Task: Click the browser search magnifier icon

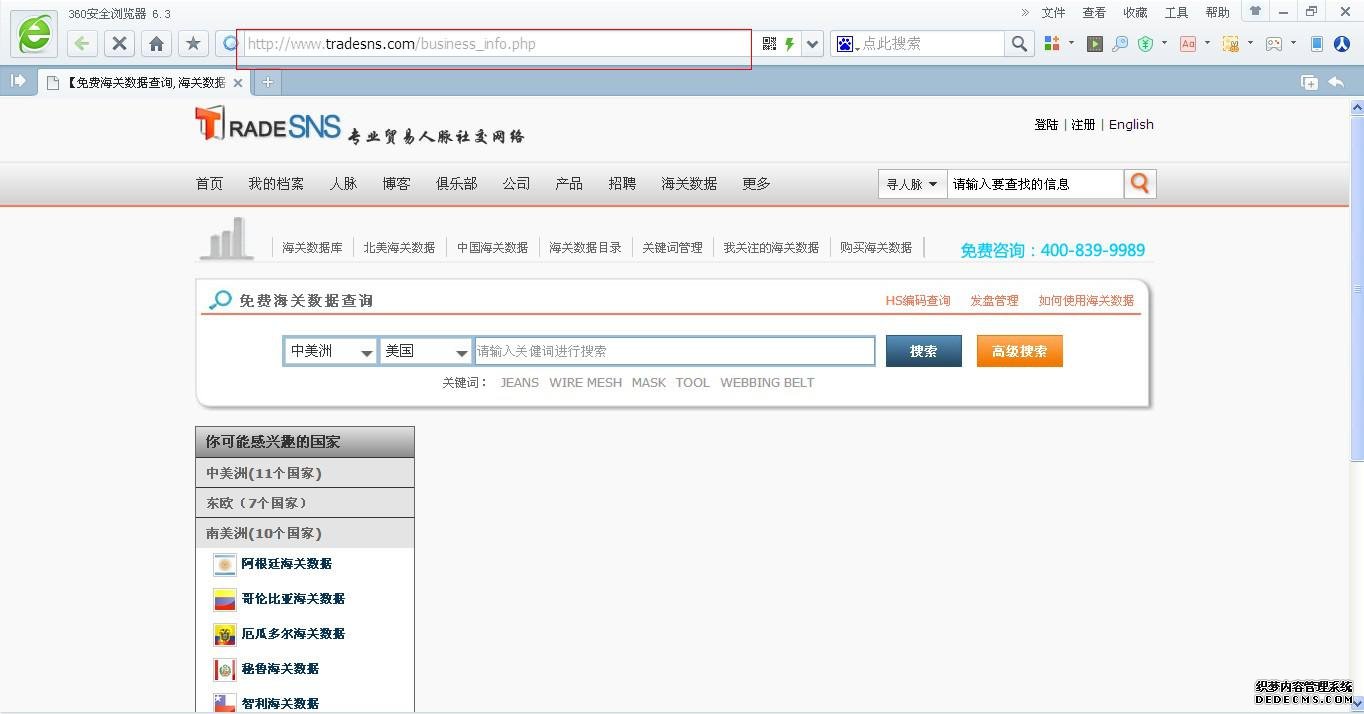Action: point(1018,44)
